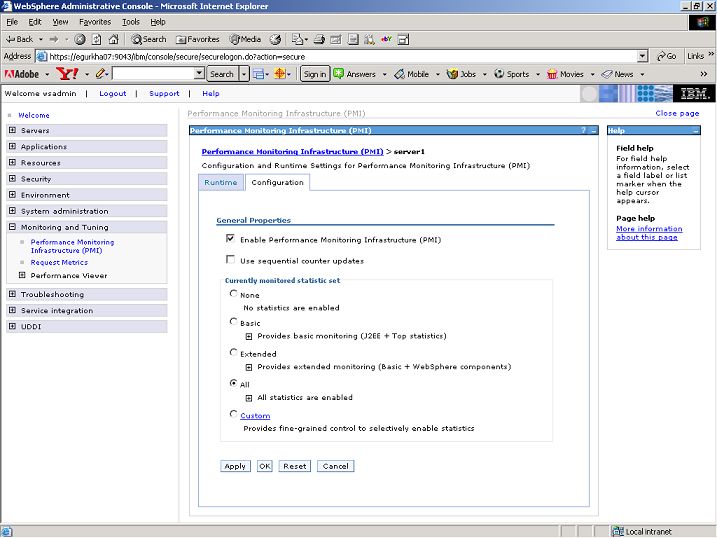
Task: Click the OK button
Action: (x=265, y=466)
